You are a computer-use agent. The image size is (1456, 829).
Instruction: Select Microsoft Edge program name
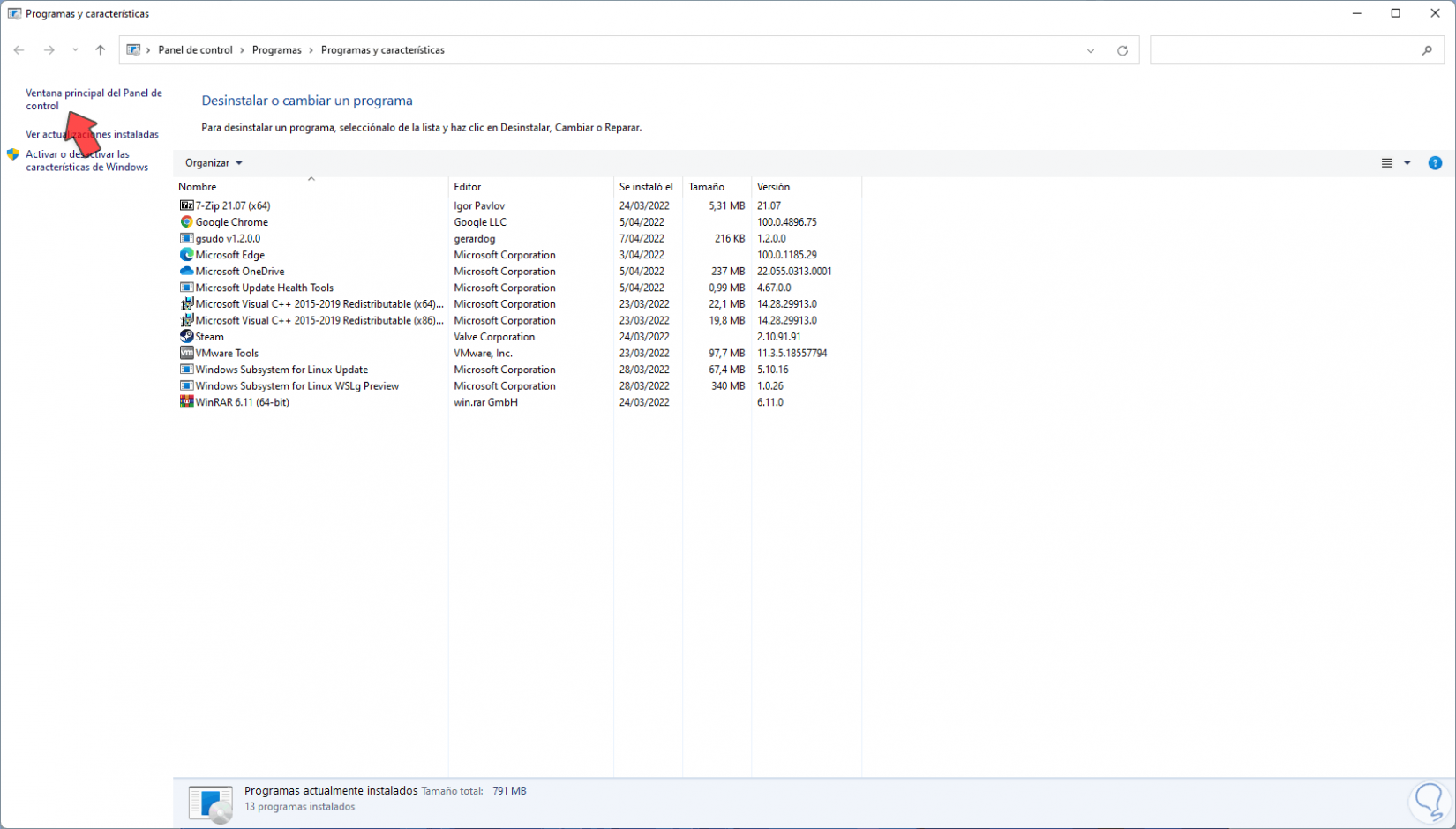[229, 255]
